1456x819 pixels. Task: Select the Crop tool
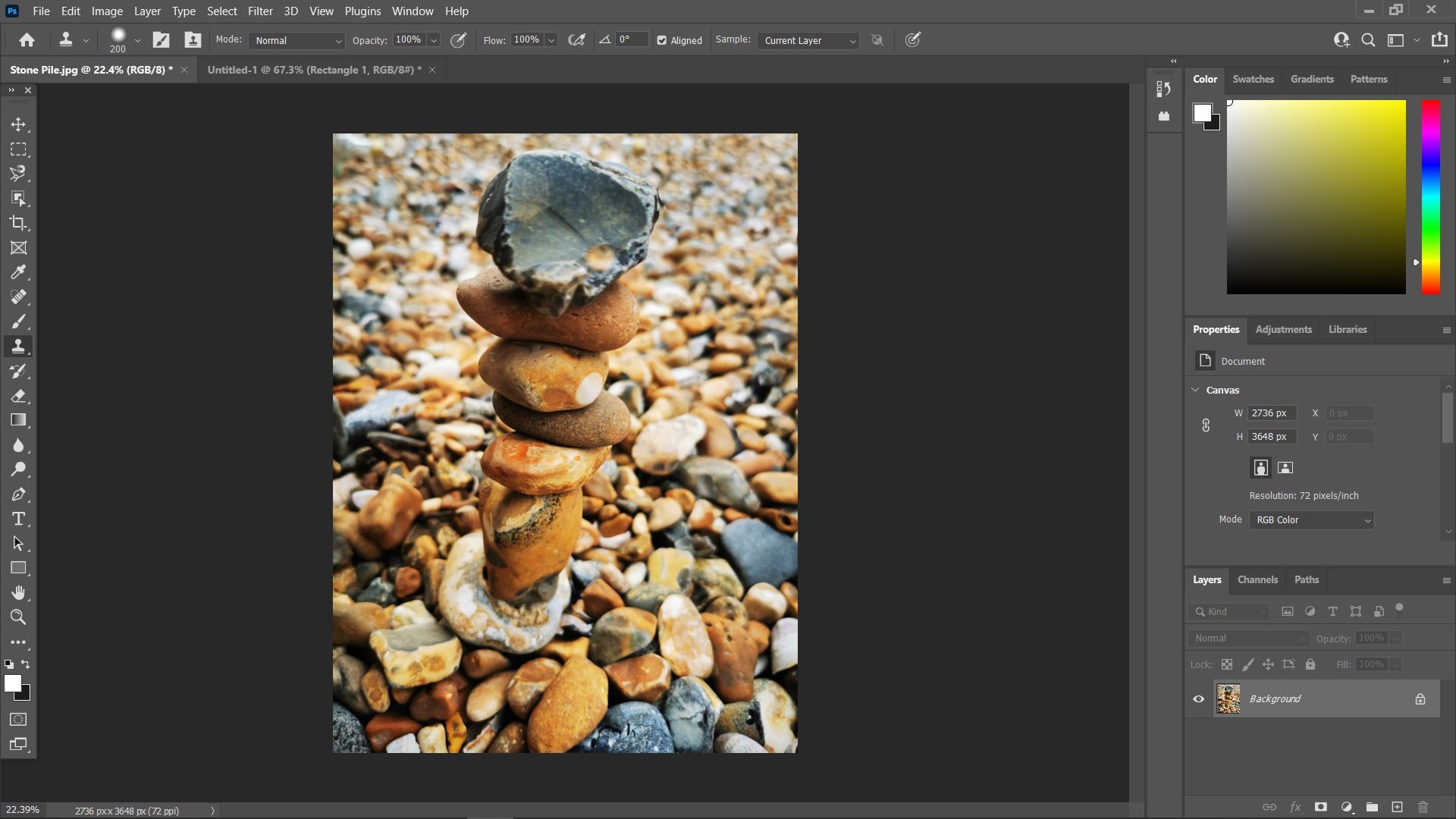pyautogui.click(x=18, y=222)
